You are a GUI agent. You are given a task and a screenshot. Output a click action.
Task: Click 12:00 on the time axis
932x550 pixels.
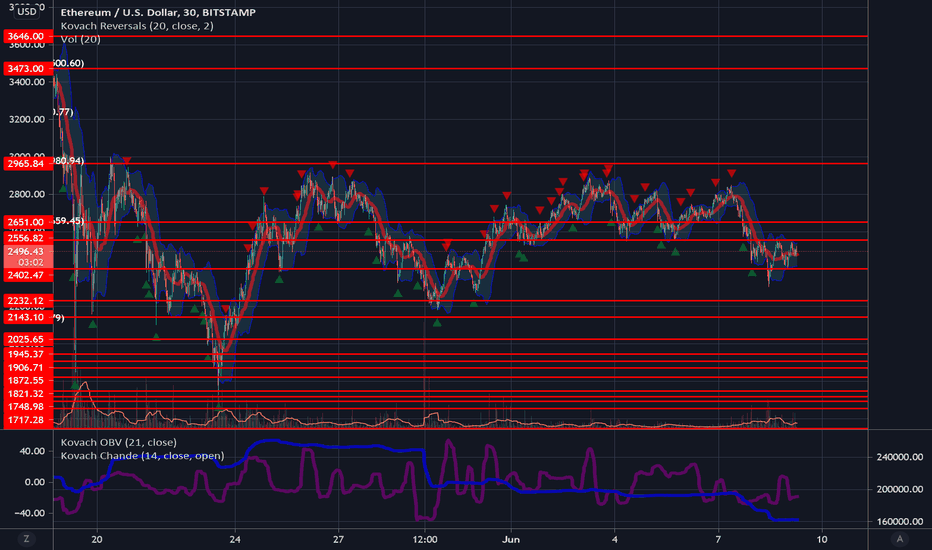coord(425,539)
